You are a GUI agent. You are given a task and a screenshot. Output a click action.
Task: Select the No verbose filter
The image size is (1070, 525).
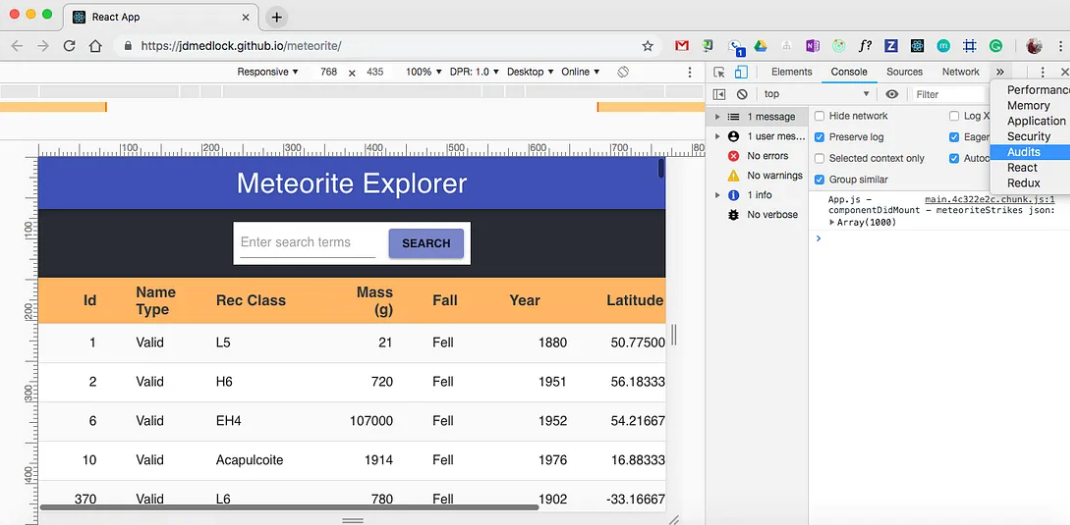(762, 214)
